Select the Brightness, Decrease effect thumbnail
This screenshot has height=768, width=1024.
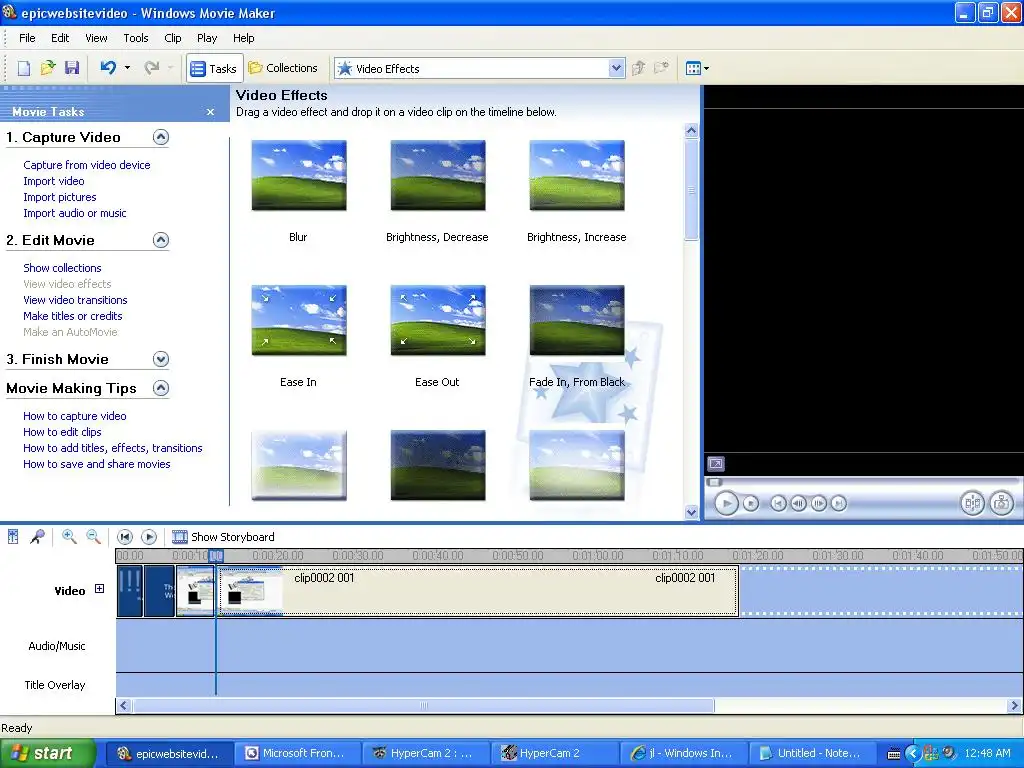coord(438,175)
